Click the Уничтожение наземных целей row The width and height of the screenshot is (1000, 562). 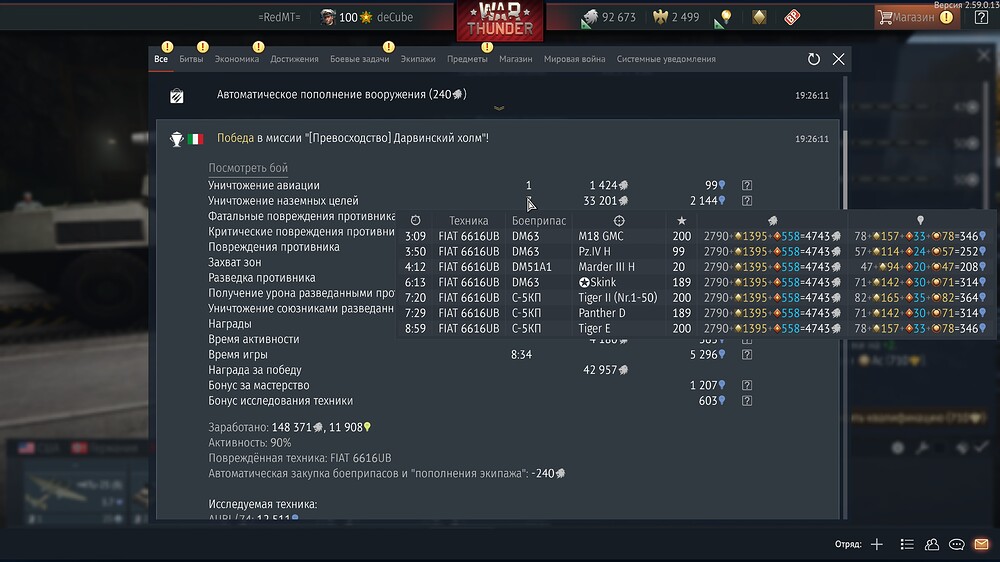tap(480, 200)
